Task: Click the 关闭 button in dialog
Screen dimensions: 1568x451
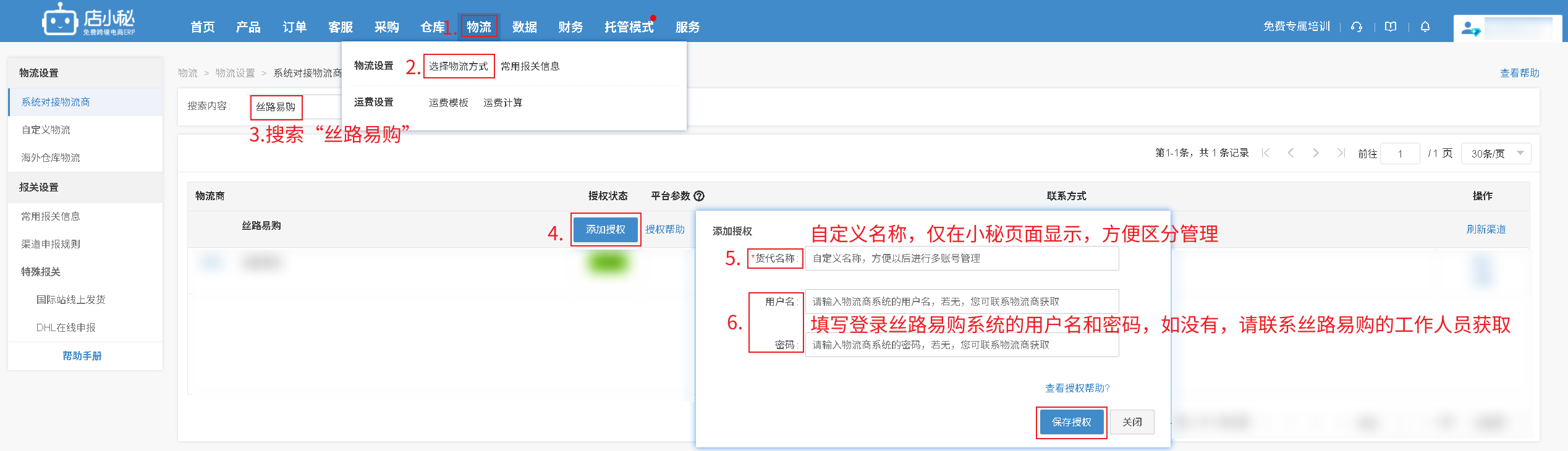Action: pos(1132,422)
